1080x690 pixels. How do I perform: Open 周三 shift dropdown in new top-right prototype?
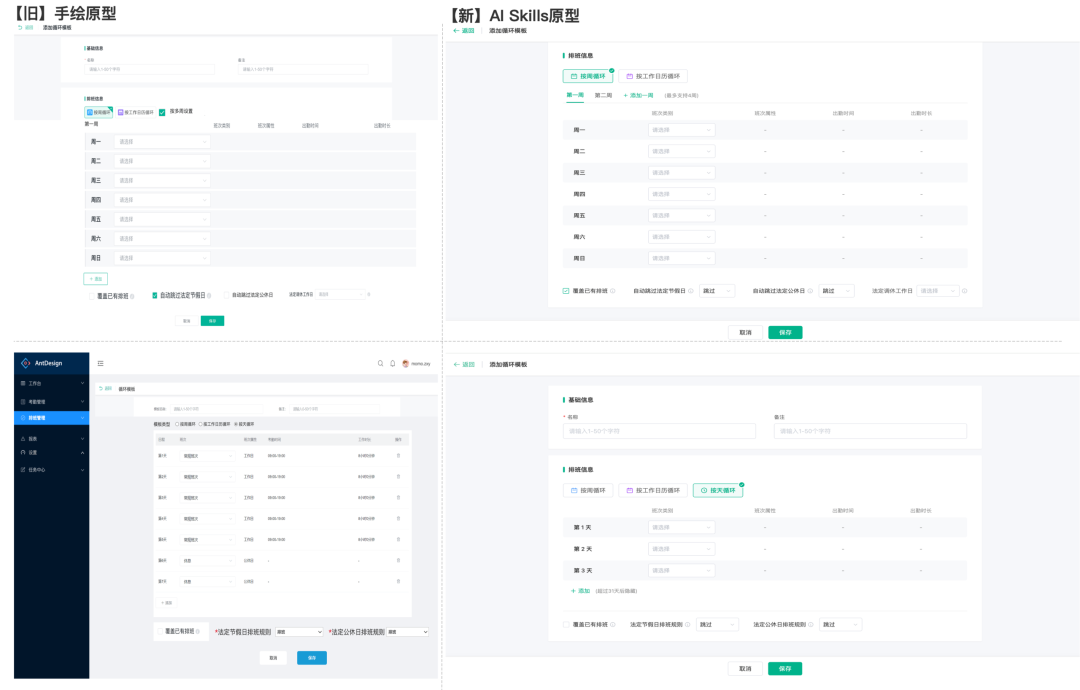[x=681, y=173]
